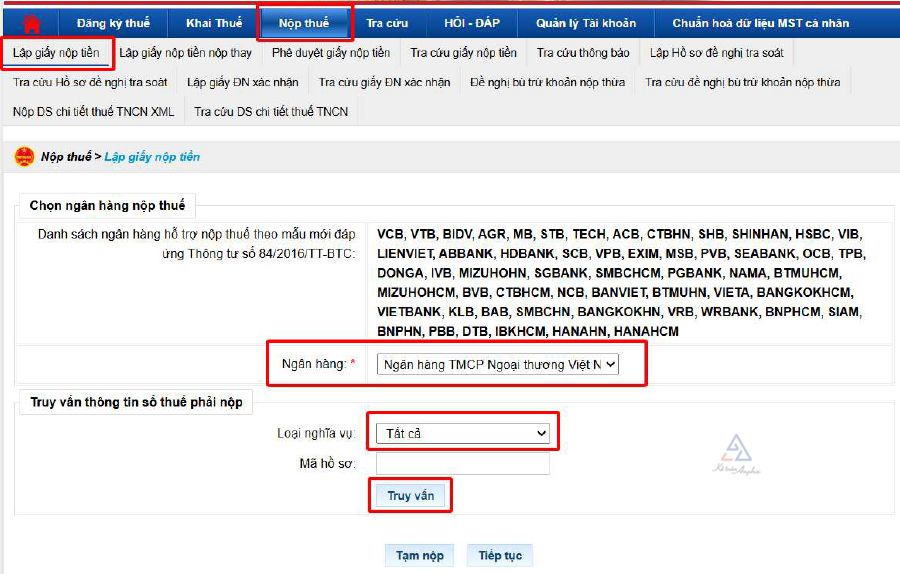Expand the Loại nghĩa vụ dropdown
Image resolution: width=900 pixels, height=574 pixels.
click(463, 433)
